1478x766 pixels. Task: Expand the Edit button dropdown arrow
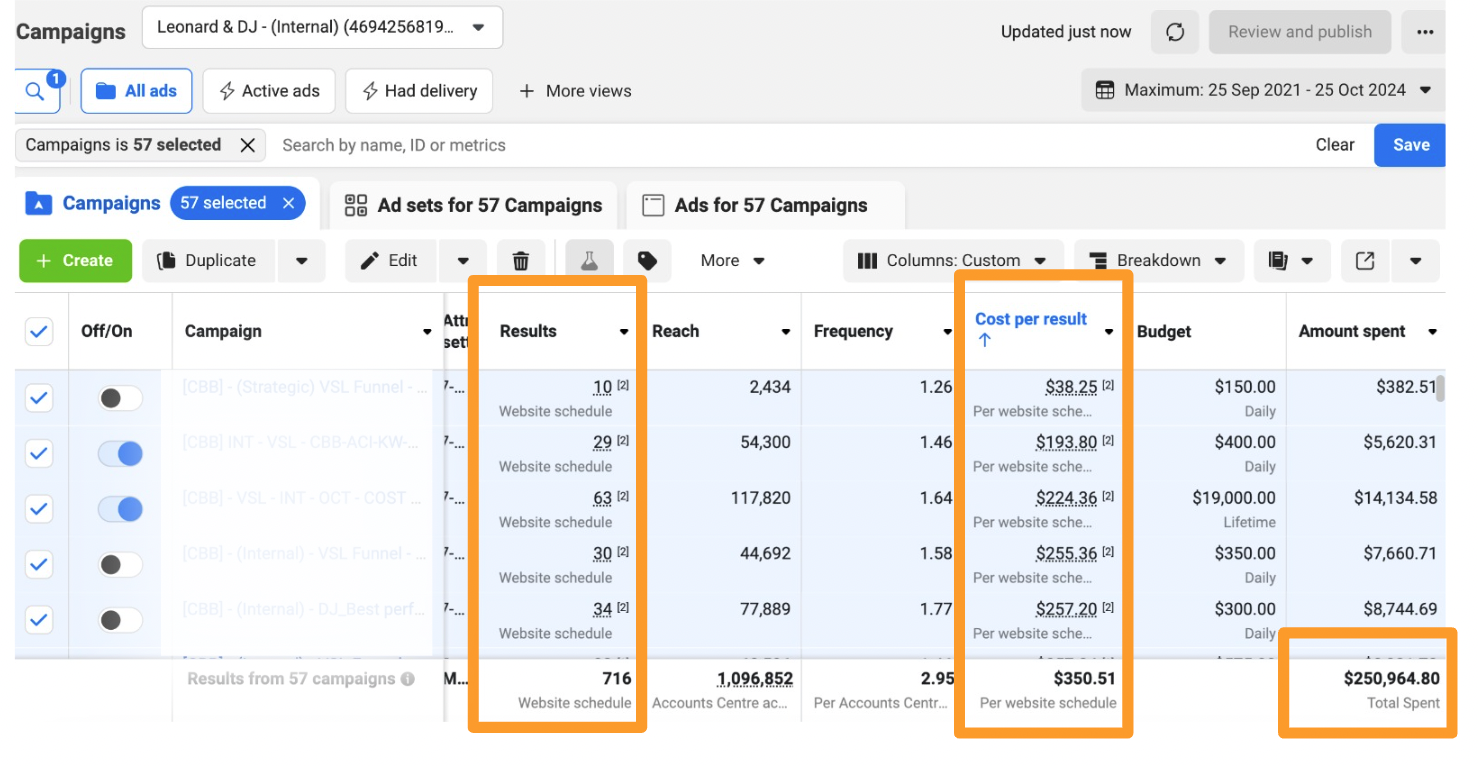click(463, 261)
